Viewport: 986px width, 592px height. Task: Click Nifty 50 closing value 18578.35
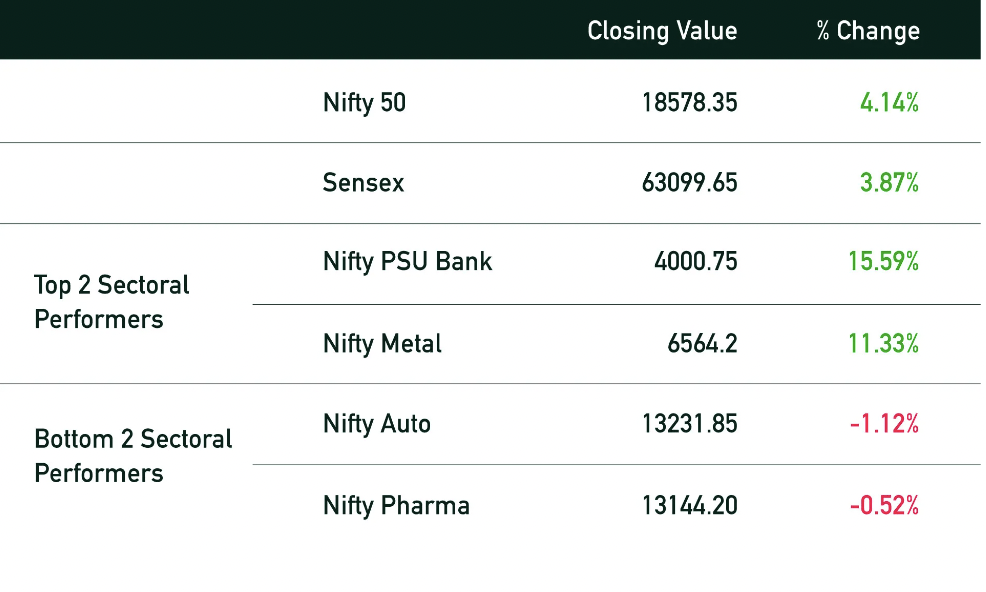(x=689, y=103)
